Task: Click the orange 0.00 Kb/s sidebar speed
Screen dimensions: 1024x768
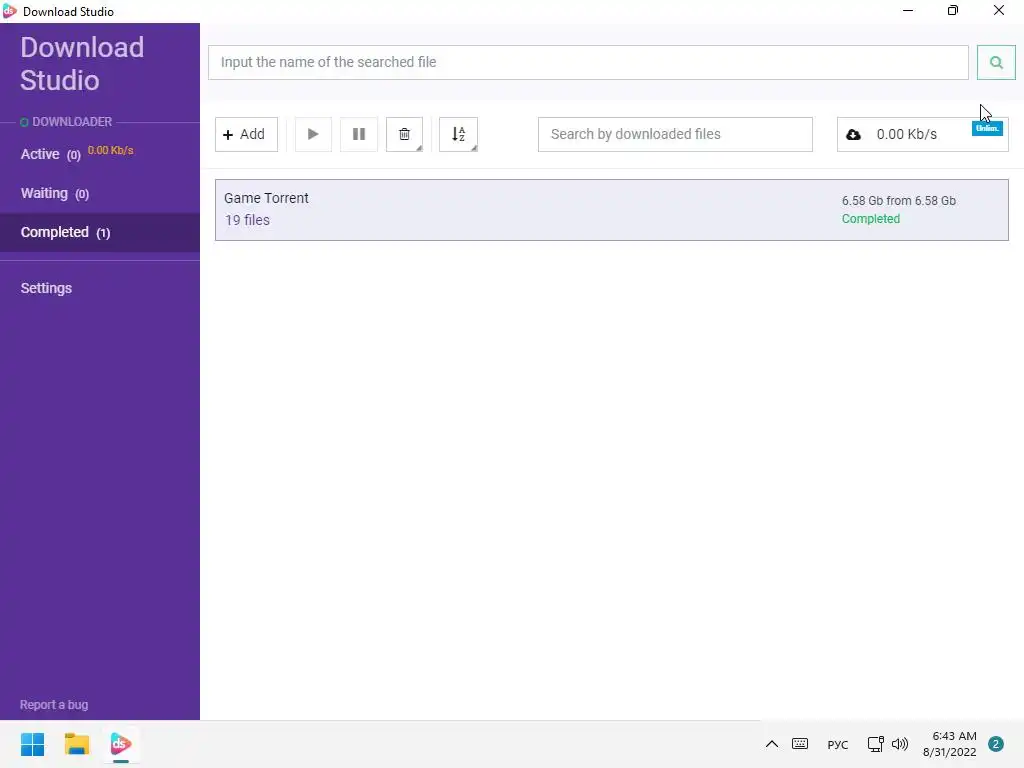Action: [110, 150]
